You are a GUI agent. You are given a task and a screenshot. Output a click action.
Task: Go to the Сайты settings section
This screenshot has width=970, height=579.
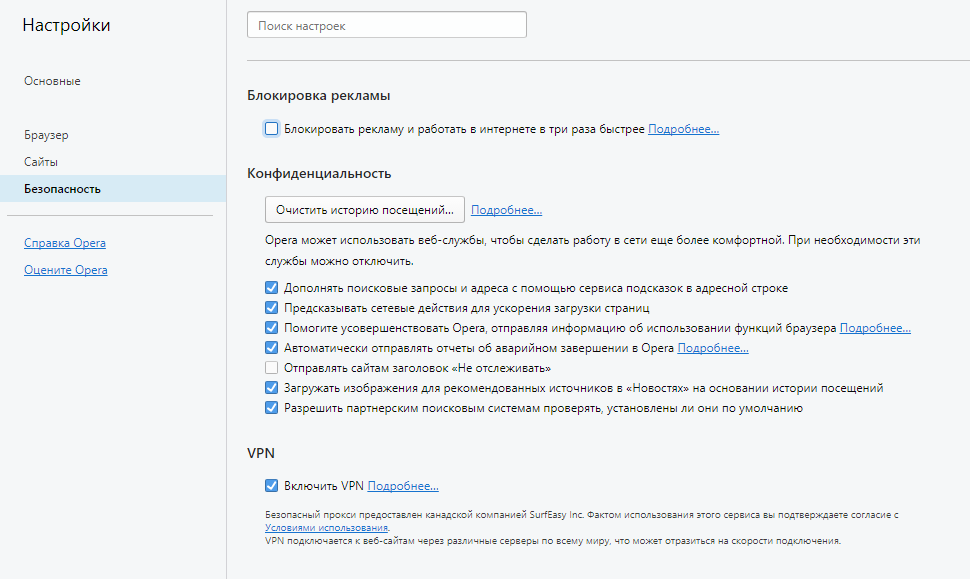pos(41,162)
